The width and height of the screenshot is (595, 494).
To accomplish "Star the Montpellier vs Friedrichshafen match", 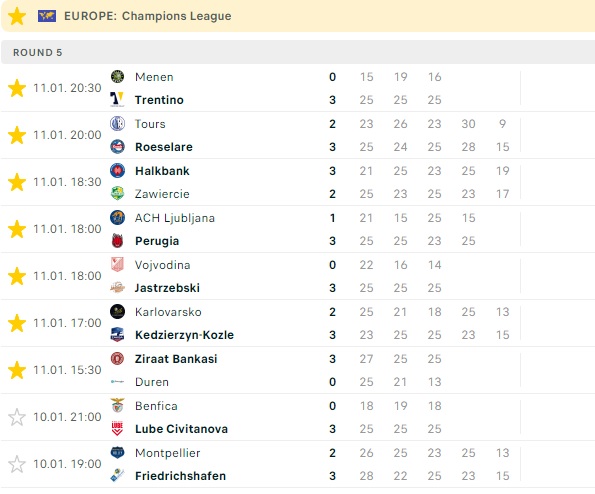I will (x=17, y=464).
